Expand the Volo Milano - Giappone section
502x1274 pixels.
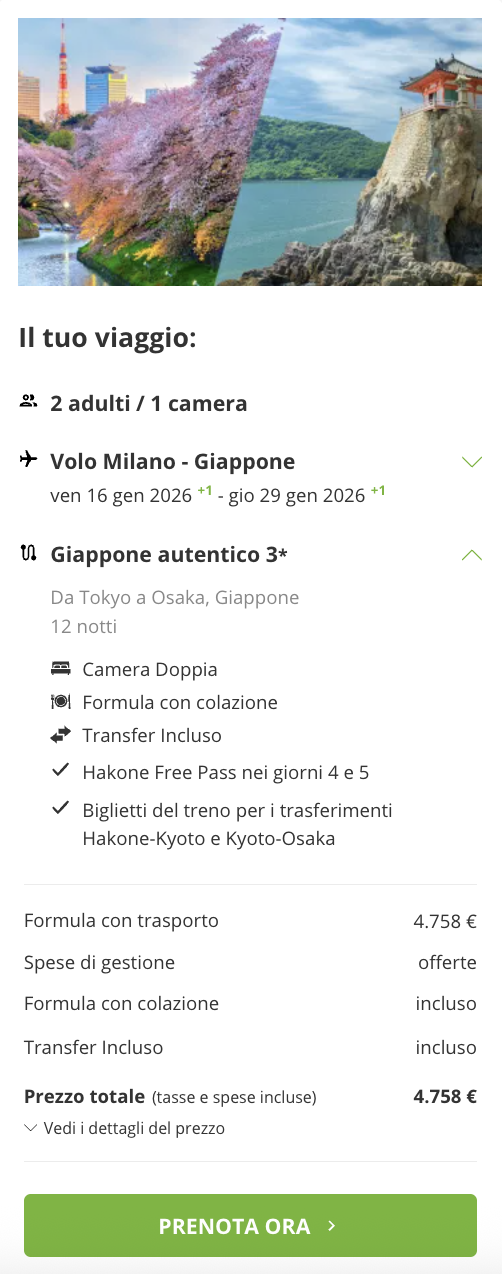click(x=472, y=462)
